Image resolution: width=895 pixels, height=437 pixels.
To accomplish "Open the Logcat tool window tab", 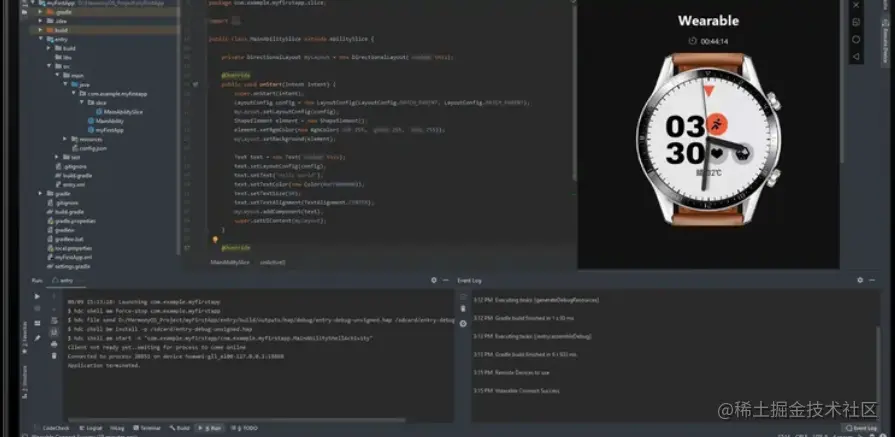I will (91, 428).
